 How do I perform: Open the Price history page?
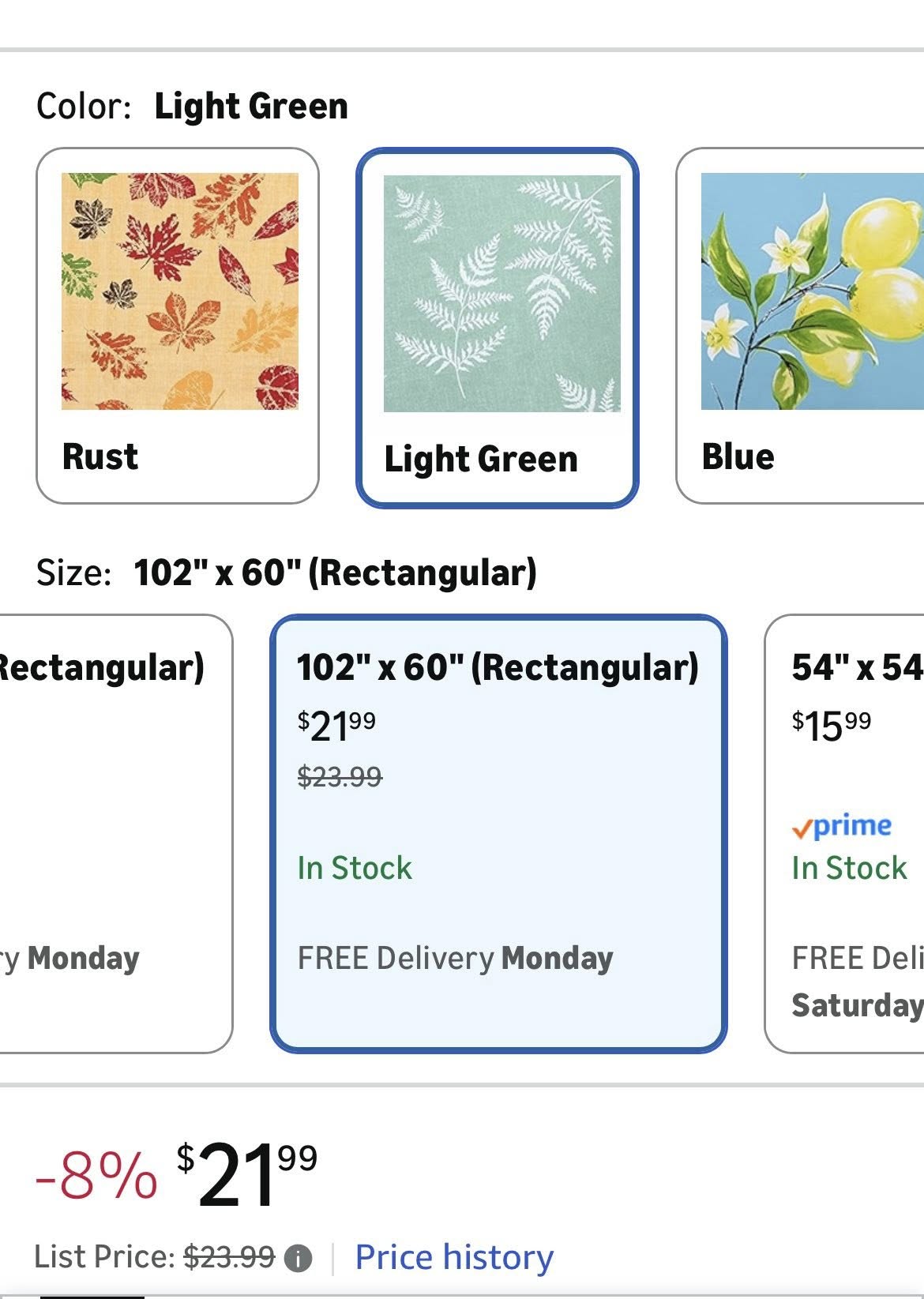pos(454,1256)
